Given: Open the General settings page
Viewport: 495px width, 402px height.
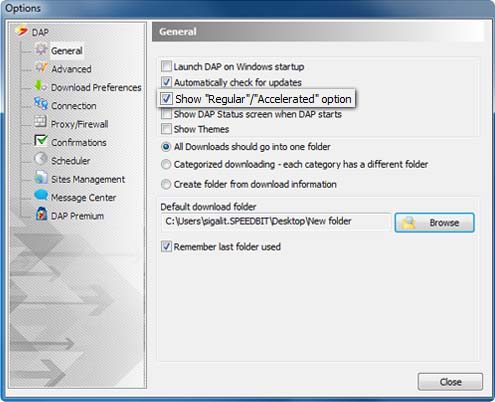Looking at the screenshot, I should pyautogui.click(x=67, y=51).
